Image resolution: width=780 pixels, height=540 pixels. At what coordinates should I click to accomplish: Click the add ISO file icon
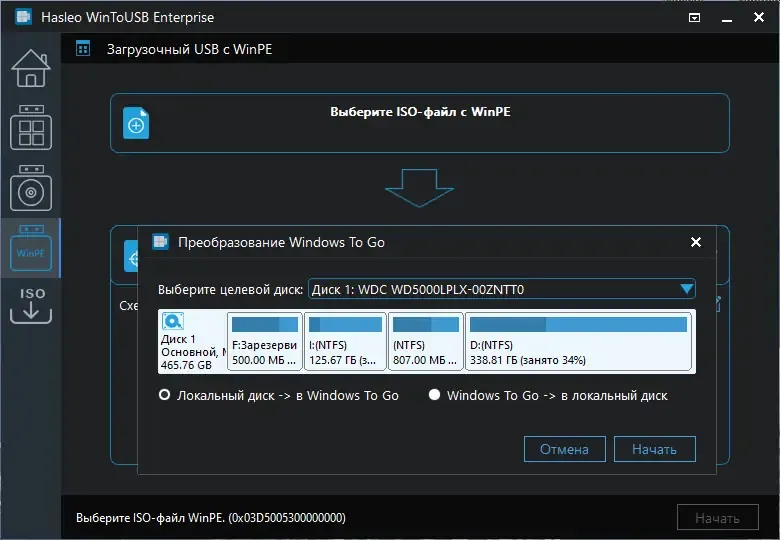click(137, 124)
